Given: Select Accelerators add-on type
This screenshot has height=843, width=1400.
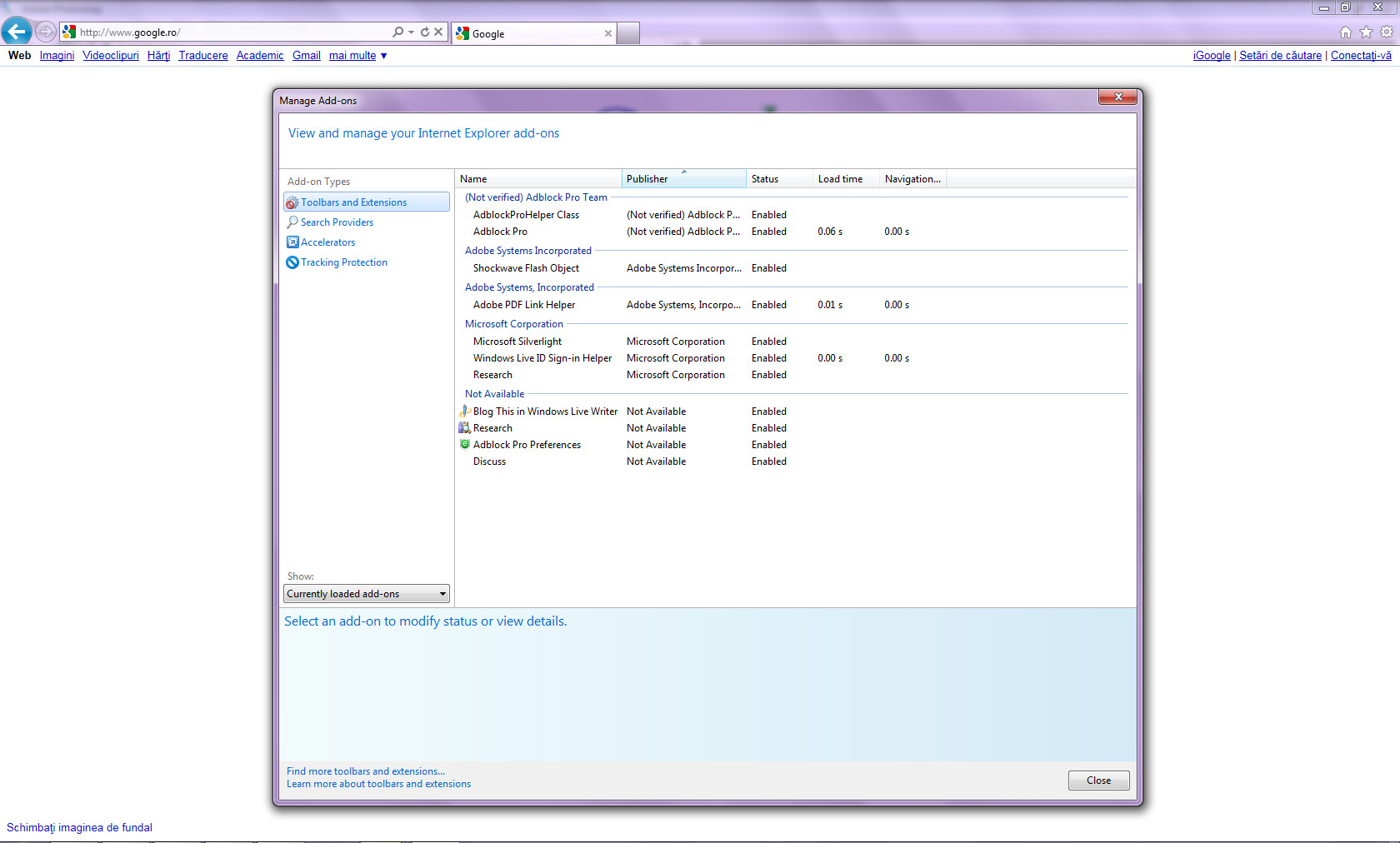Looking at the screenshot, I should [327, 242].
